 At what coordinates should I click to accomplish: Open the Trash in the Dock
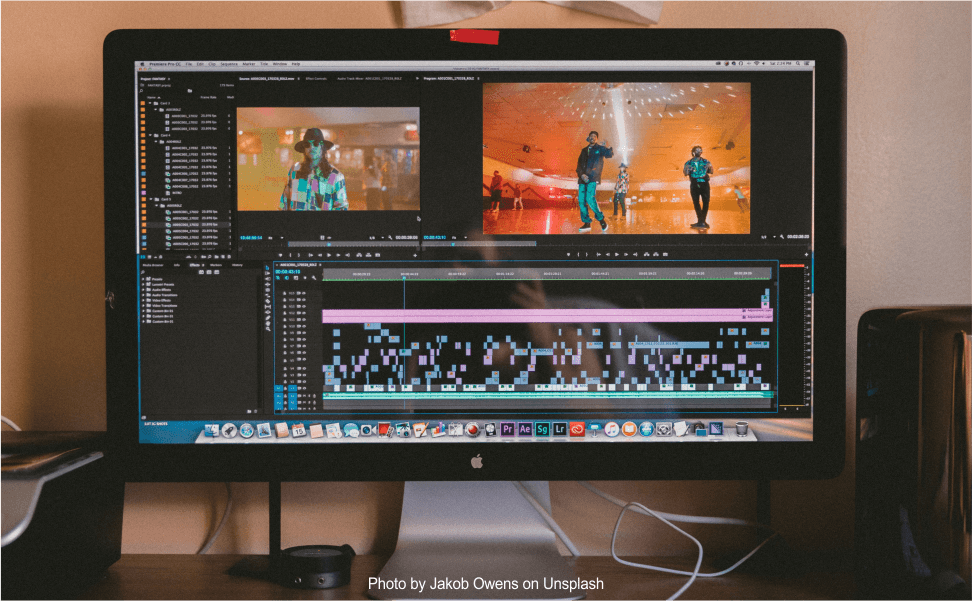[x=741, y=429]
